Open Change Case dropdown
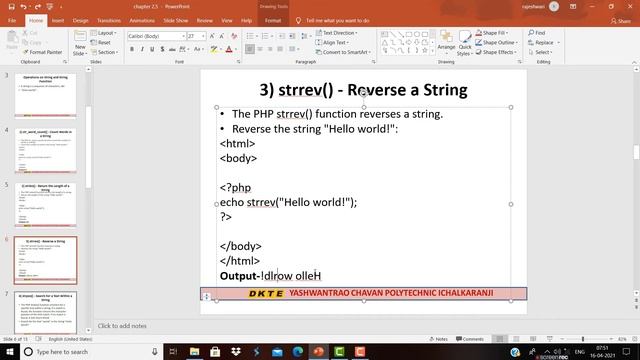The image size is (640, 360). pyautogui.click(x=198, y=49)
